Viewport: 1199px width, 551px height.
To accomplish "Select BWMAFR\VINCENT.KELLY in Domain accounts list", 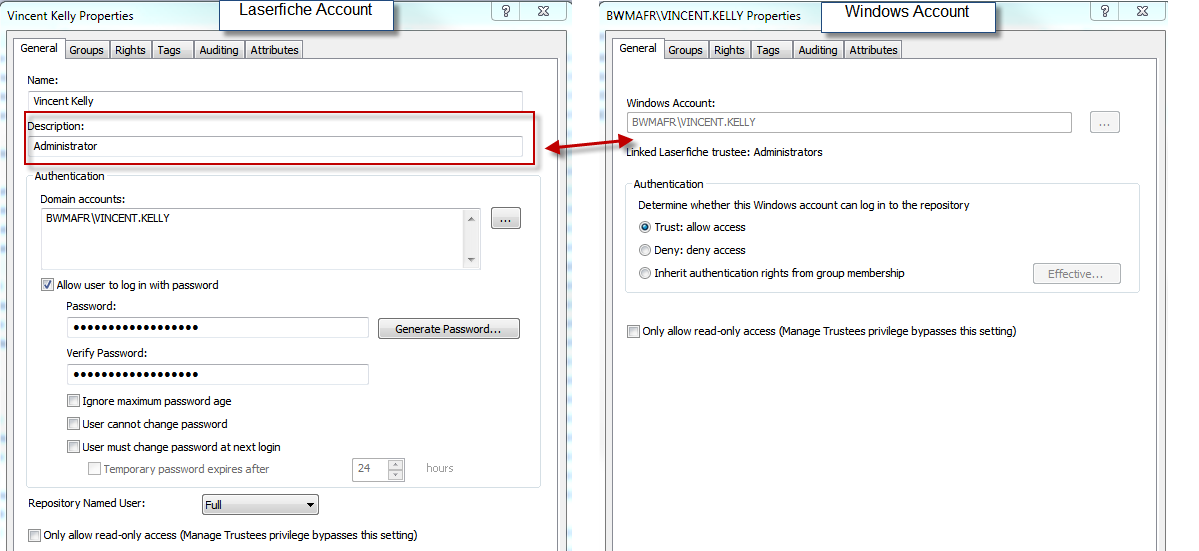I will click(108, 219).
